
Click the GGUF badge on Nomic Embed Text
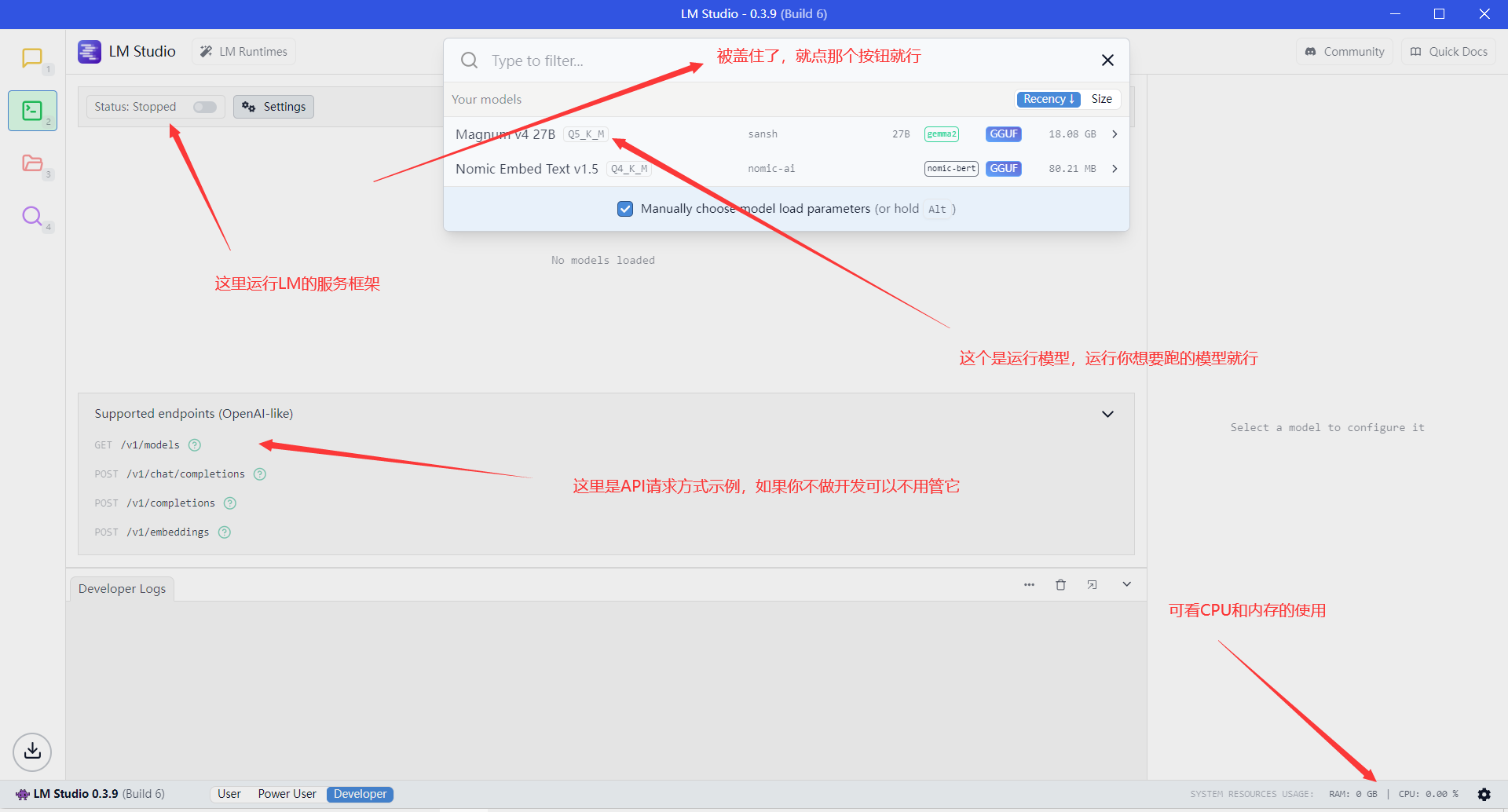(x=1004, y=169)
